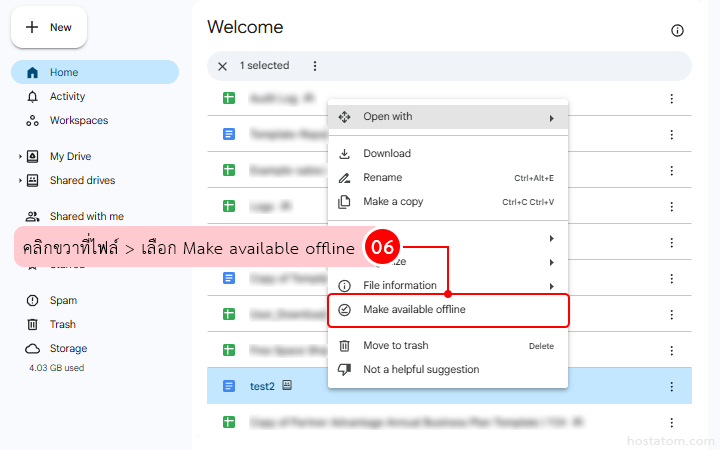Screen dimensions: 720x450
Task: Expand the File information submenu arrow
Action: [551, 286]
